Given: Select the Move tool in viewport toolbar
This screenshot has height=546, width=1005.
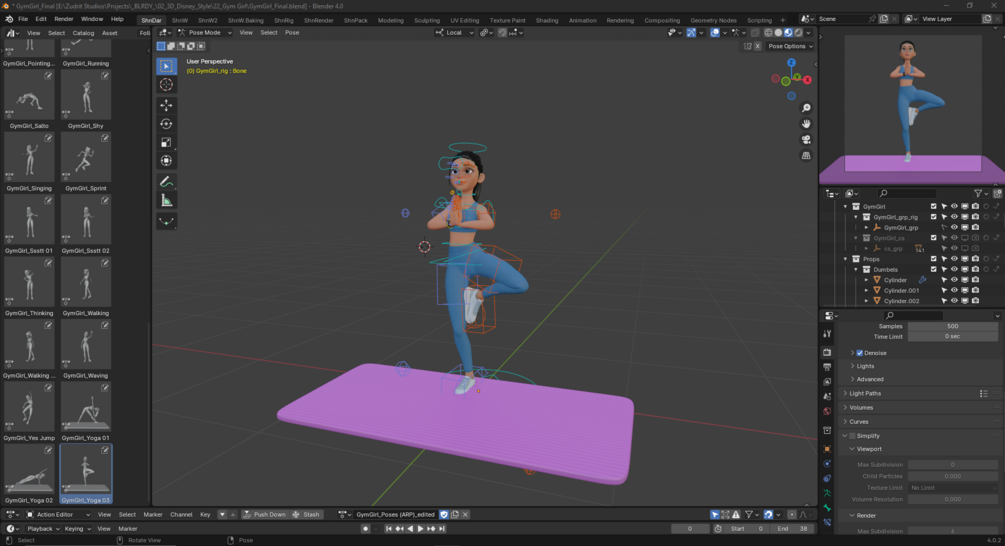Looking at the screenshot, I should [166, 104].
